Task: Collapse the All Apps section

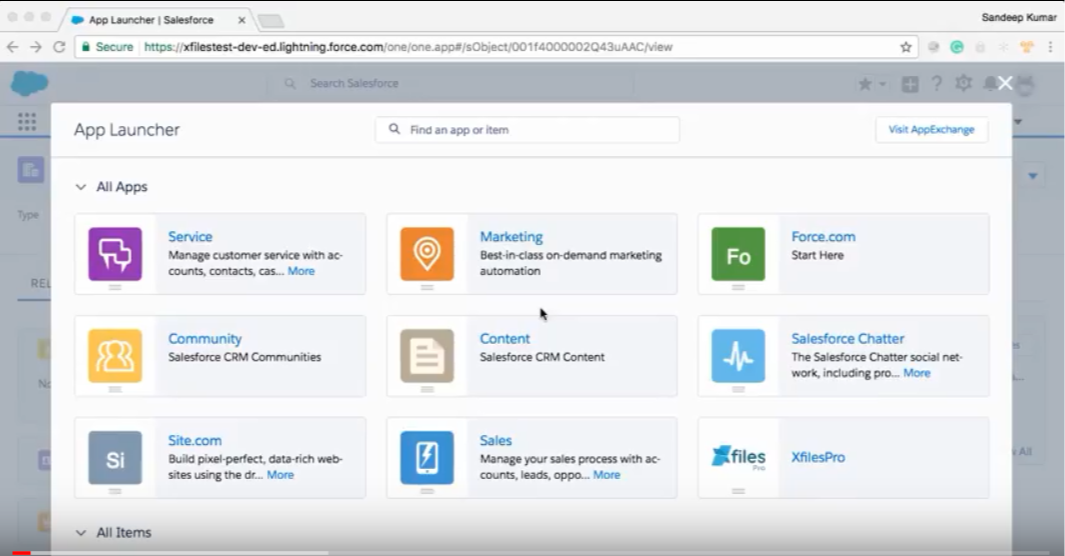Action: tap(81, 187)
